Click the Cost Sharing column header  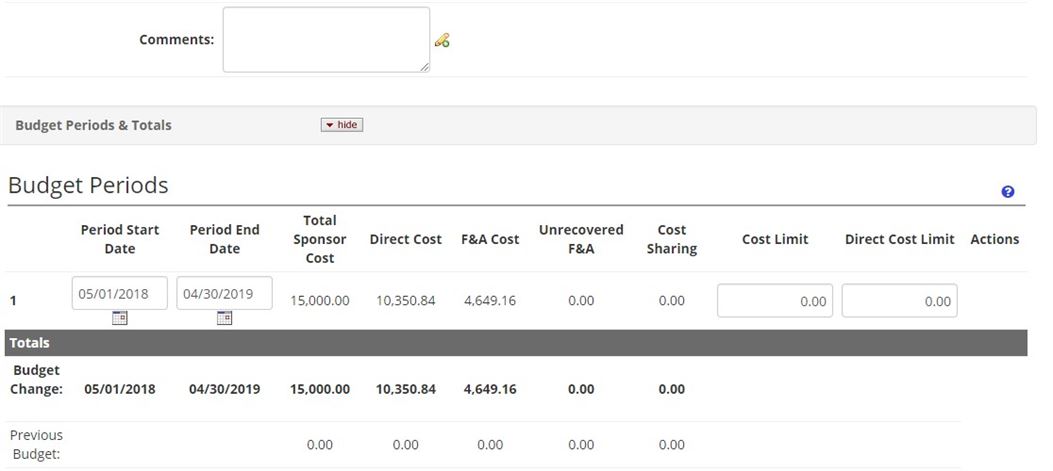coord(671,239)
